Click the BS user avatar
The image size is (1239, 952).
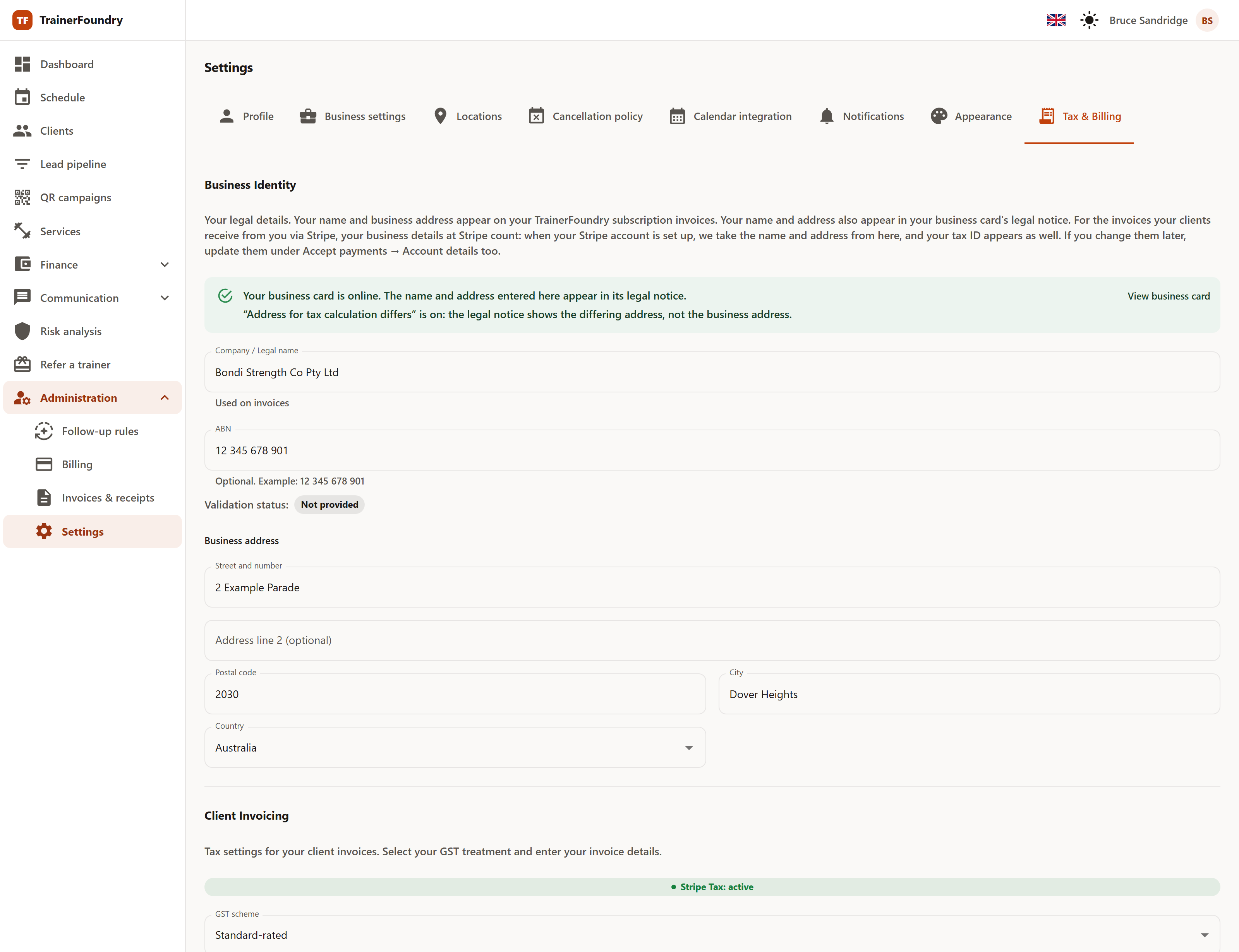pyautogui.click(x=1207, y=21)
